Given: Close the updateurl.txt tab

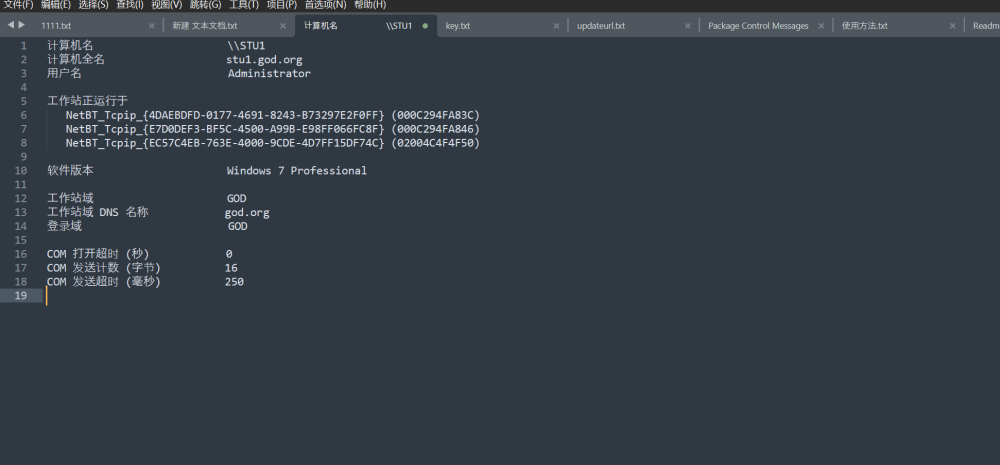Looking at the screenshot, I should [689, 26].
